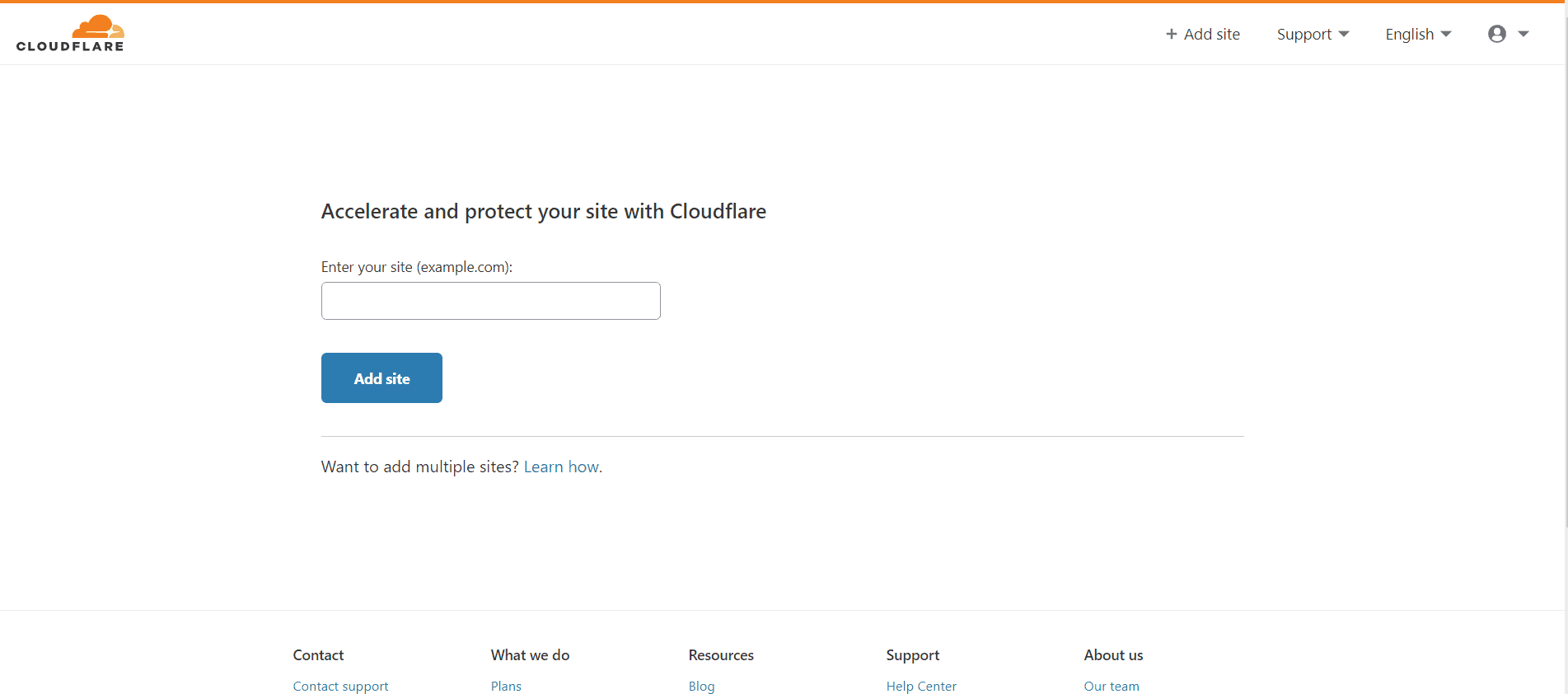This screenshot has height=694, width=1568.
Task: Open the user account avatar icon
Action: (x=1497, y=34)
